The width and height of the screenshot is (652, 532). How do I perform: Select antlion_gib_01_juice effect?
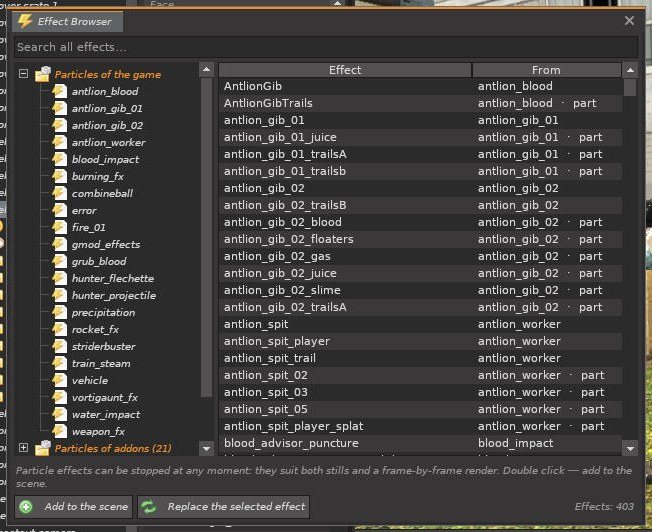point(420,137)
